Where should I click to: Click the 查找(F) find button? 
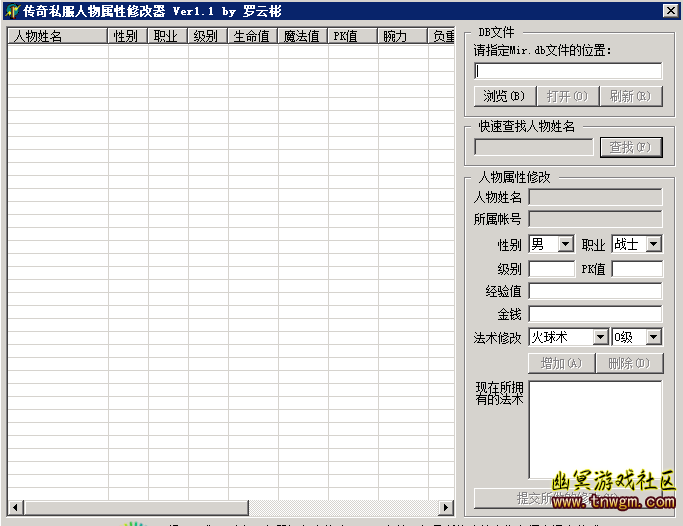(631, 147)
